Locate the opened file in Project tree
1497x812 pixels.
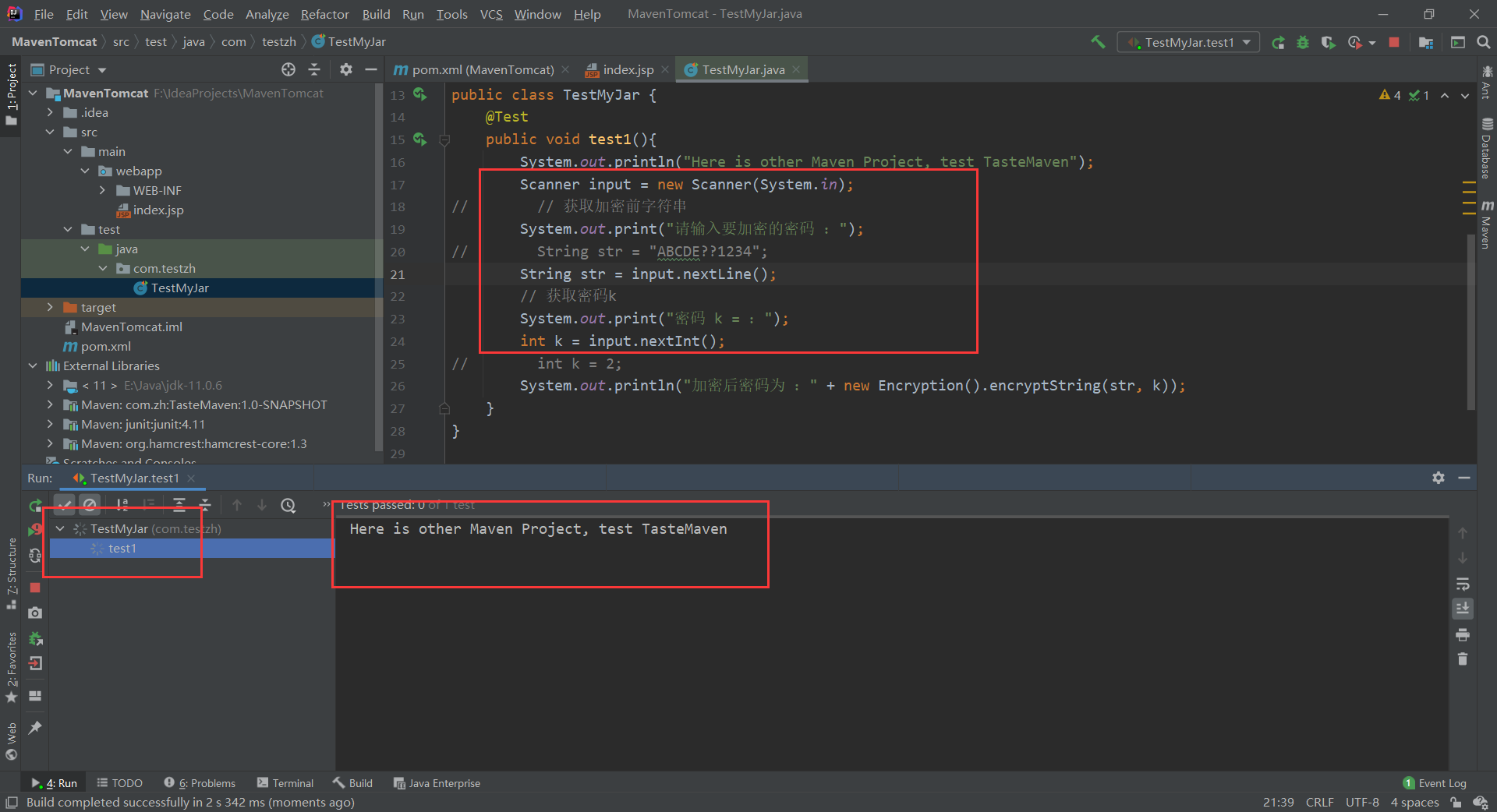[288, 69]
